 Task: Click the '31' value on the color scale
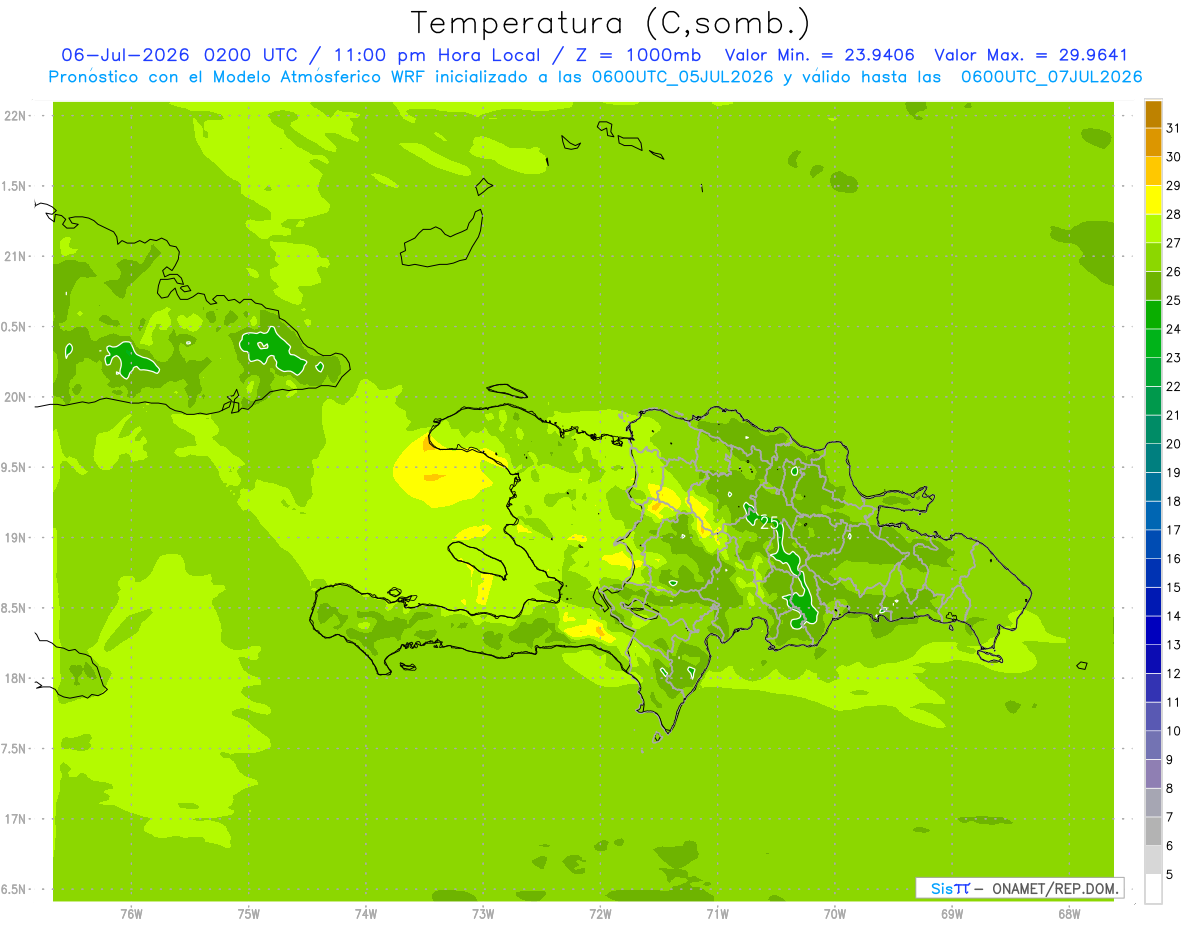click(x=1173, y=128)
